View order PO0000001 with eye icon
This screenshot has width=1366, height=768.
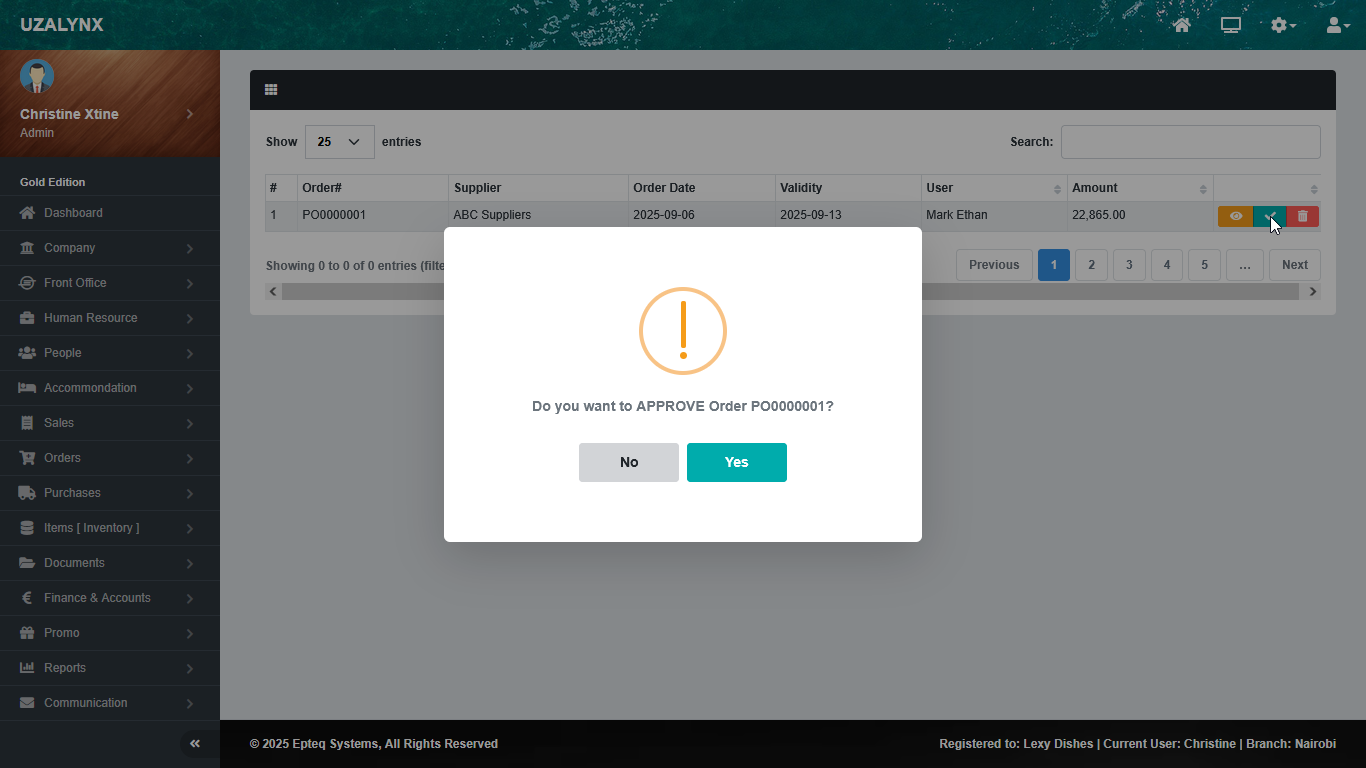pyautogui.click(x=1235, y=216)
